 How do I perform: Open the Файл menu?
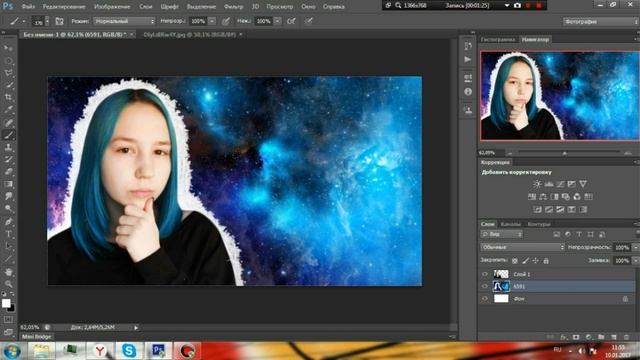tap(28, 7)
